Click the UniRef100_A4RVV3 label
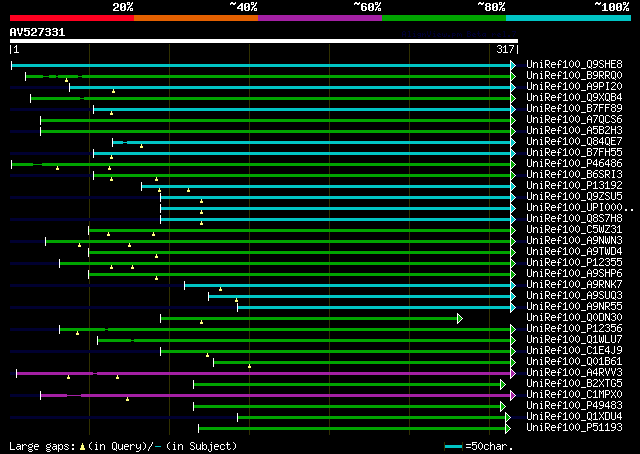 tap(574, 373)
